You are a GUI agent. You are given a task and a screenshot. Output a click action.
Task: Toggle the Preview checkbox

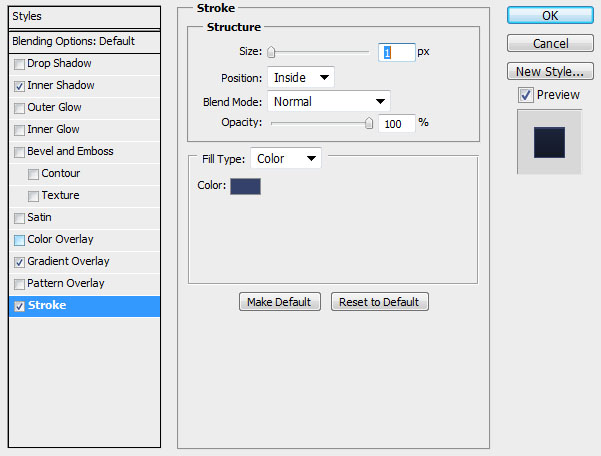525,95
